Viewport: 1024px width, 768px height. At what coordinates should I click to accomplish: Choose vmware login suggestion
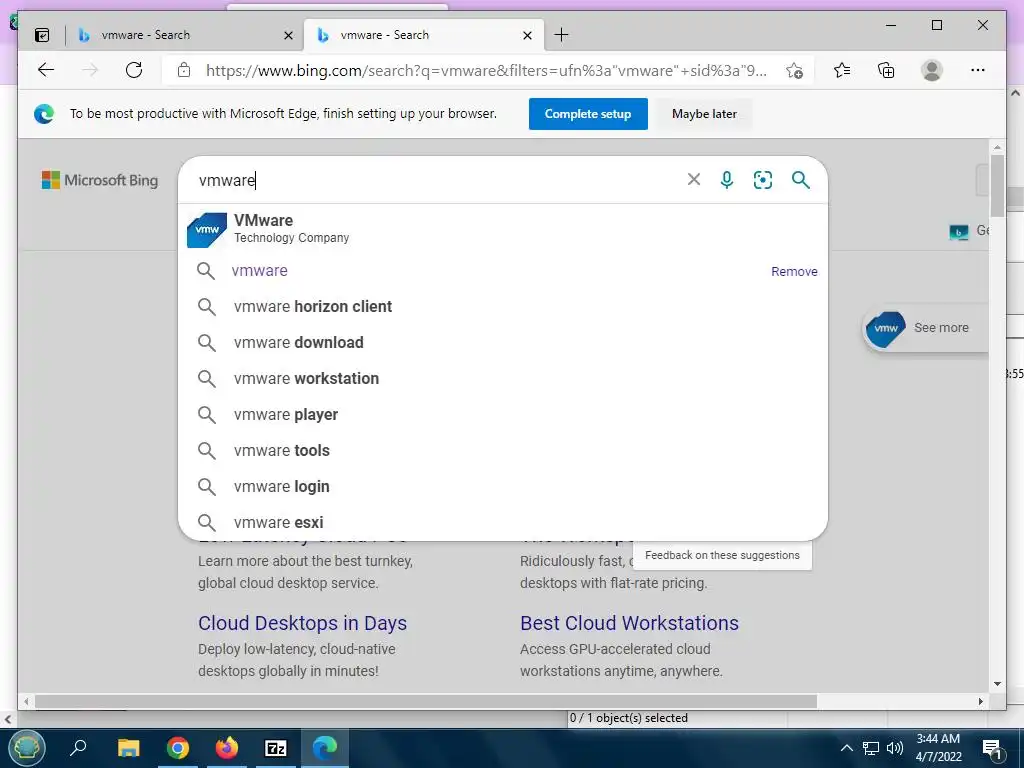tap(502, 486)
